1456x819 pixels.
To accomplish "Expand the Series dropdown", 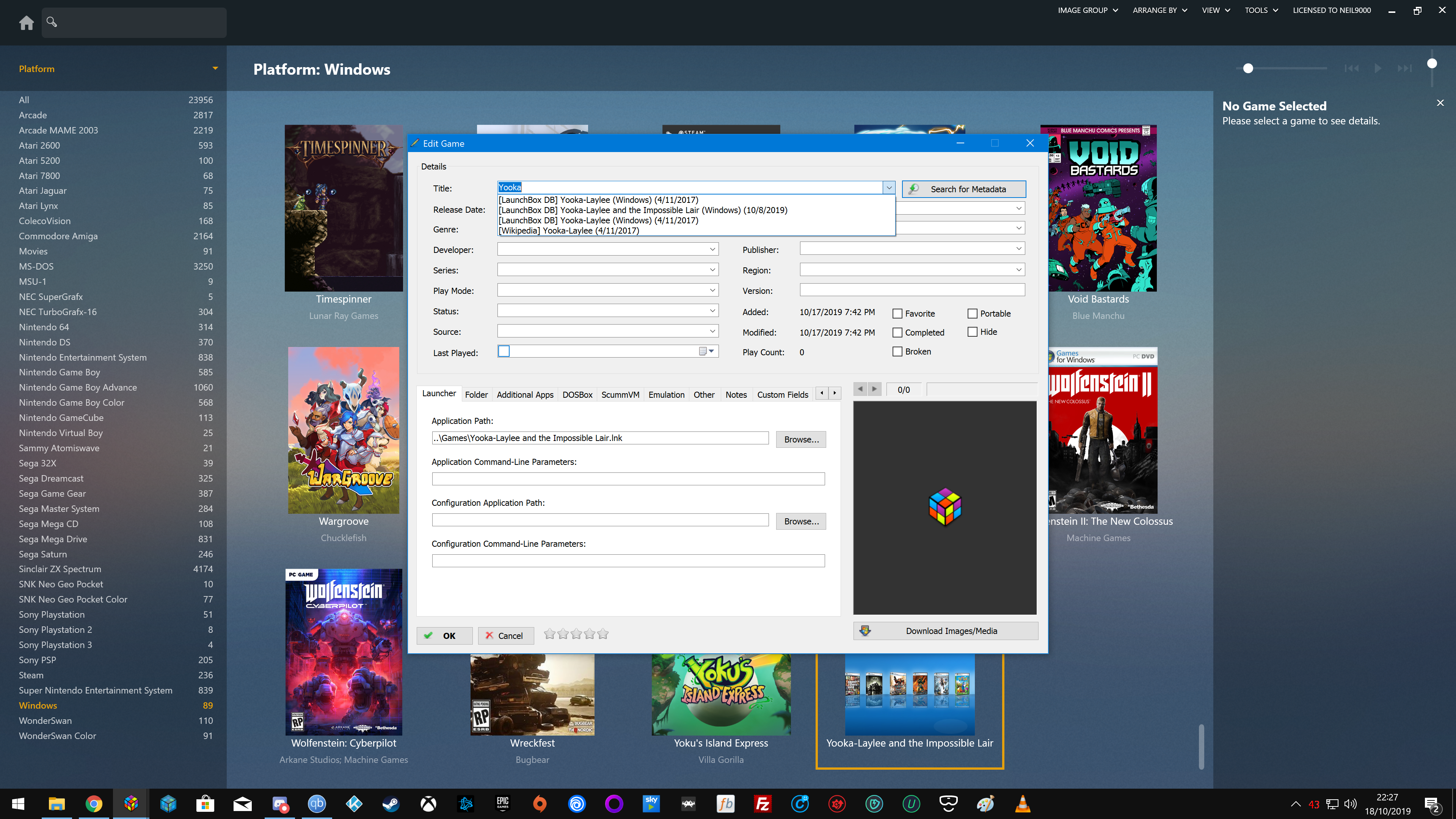I will point(712,270).
